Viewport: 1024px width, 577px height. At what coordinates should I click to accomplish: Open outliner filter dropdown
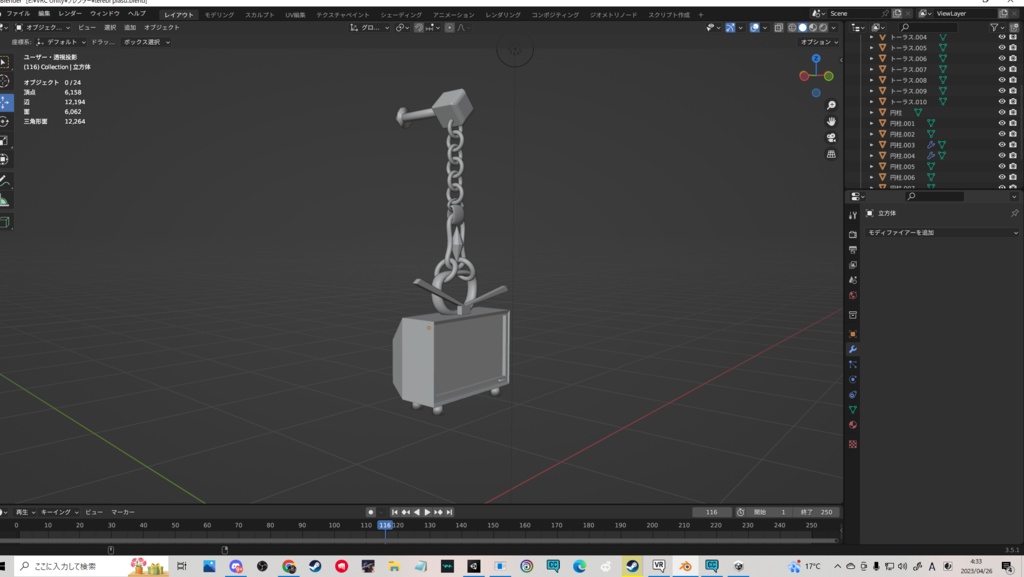[x=997, y=27]
